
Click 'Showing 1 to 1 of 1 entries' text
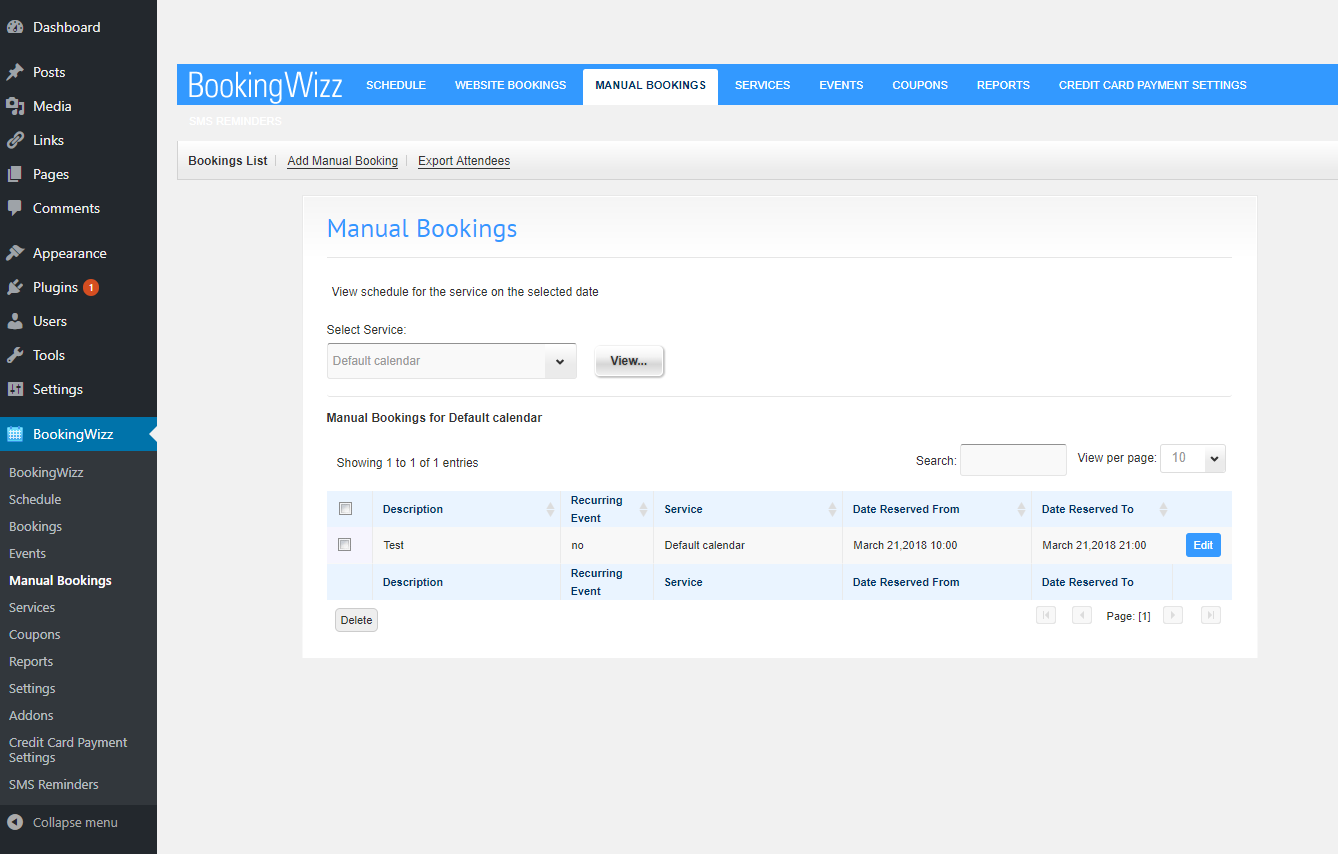tap(407, 463)
